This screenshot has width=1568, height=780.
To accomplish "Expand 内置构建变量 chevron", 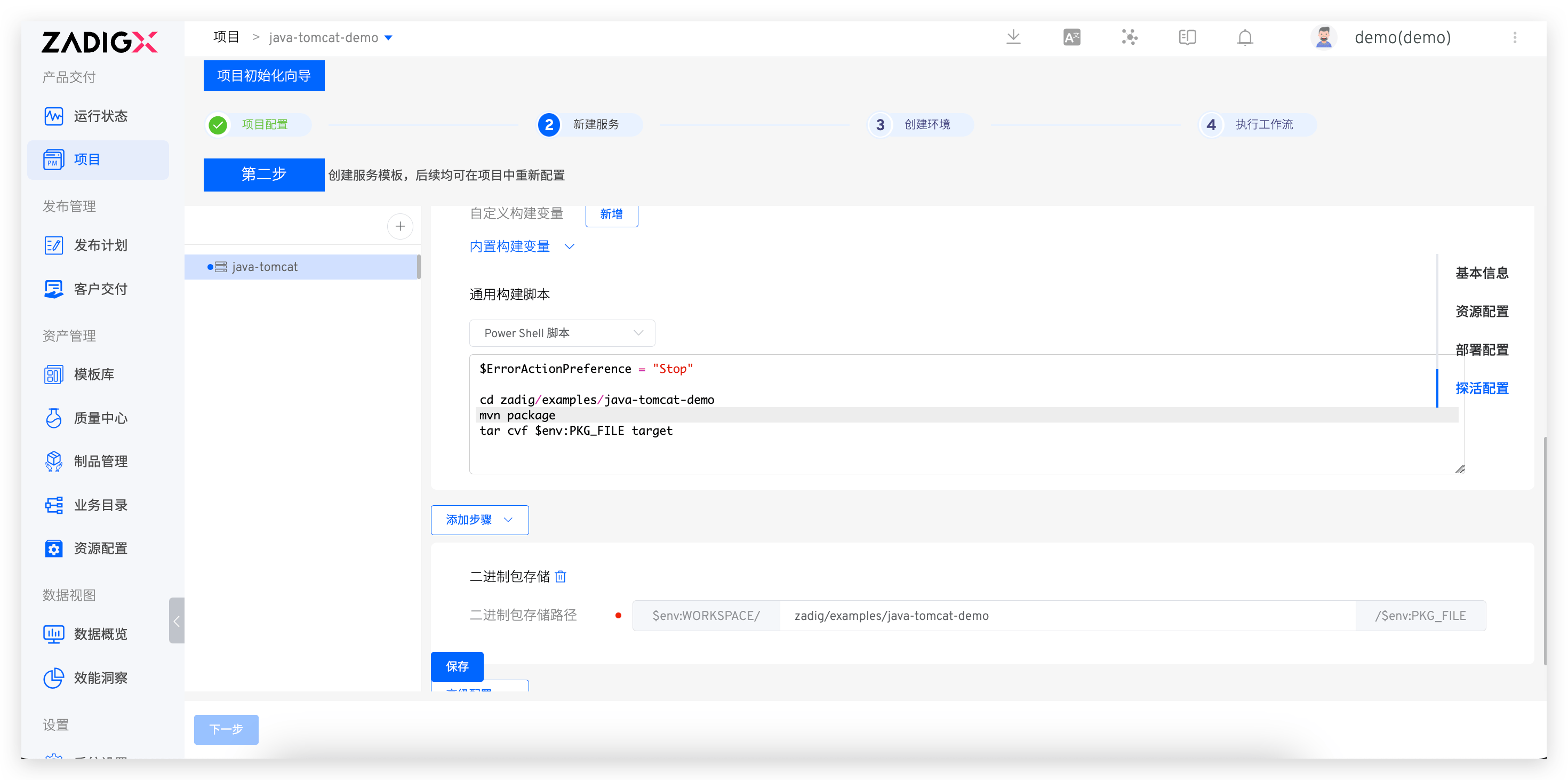I will coord(570,246).
